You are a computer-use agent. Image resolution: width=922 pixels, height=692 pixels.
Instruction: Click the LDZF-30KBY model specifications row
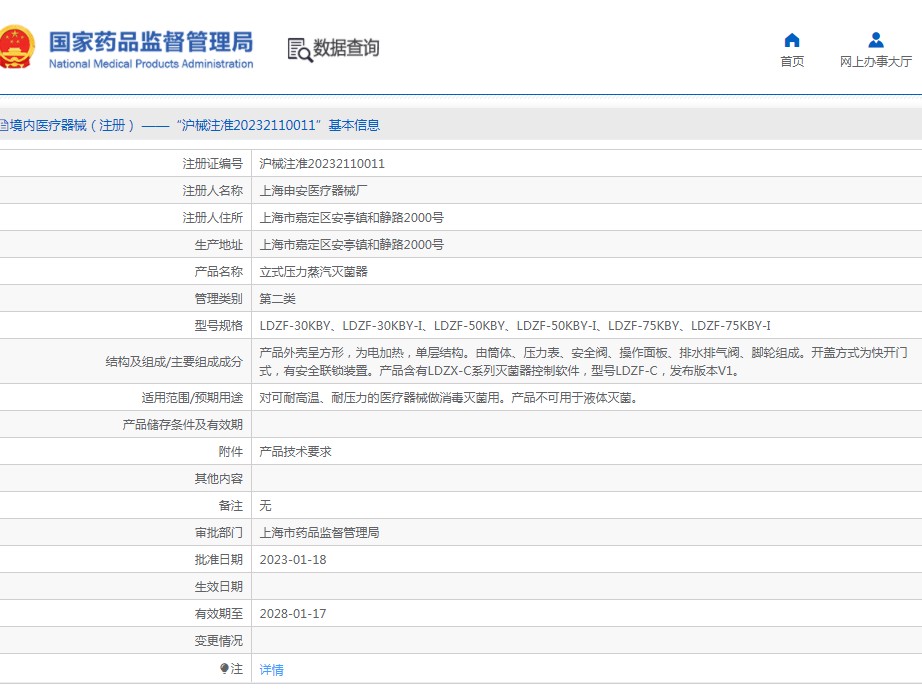tap(515, 326)
